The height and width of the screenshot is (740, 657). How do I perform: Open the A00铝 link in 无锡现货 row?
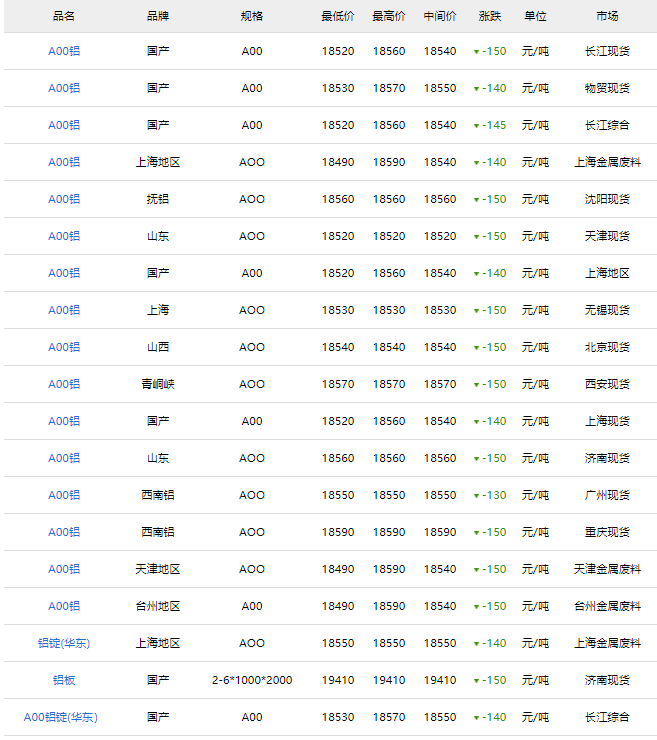(x=64, y=310)
